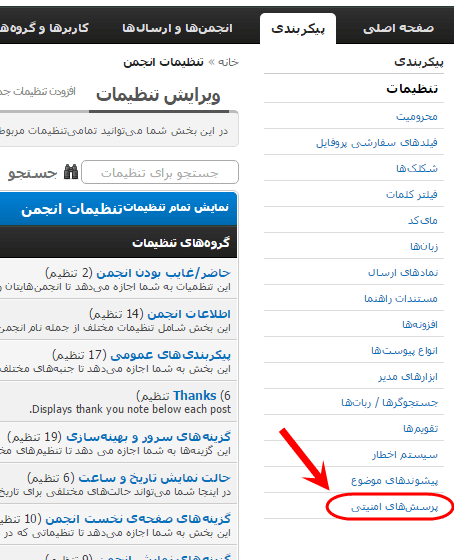This screenshot has width=454, height=560.
Task: Open فیلدهای سفارشی پروفایل link
Action: 377,142
